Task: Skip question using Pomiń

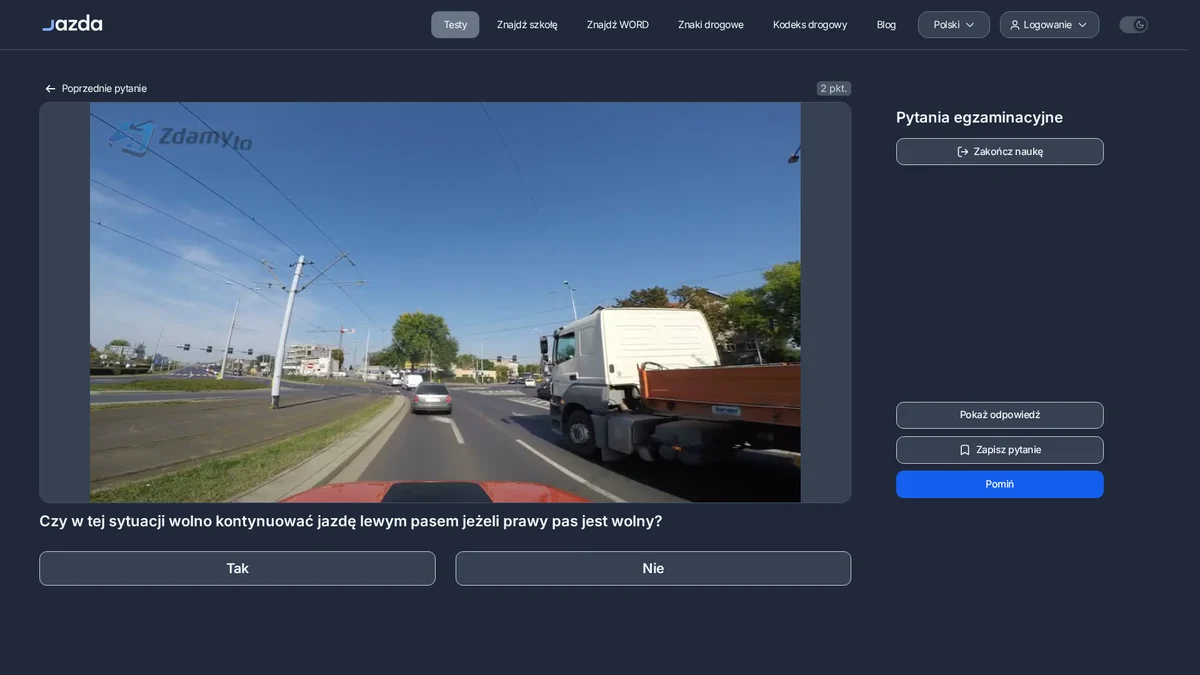Action: pyautogui.click(x=1000, y=484)
